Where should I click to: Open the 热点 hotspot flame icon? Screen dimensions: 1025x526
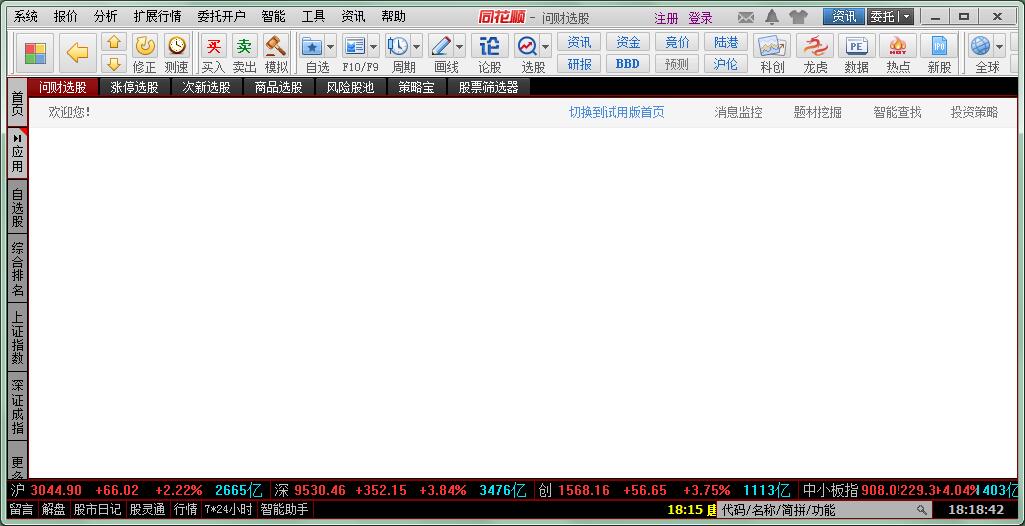coord(898,52)
